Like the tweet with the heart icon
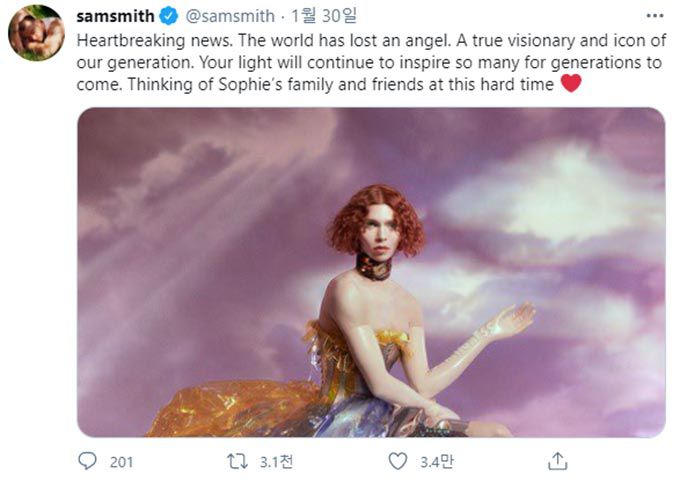The image size is (680, 480). [398, 461]
